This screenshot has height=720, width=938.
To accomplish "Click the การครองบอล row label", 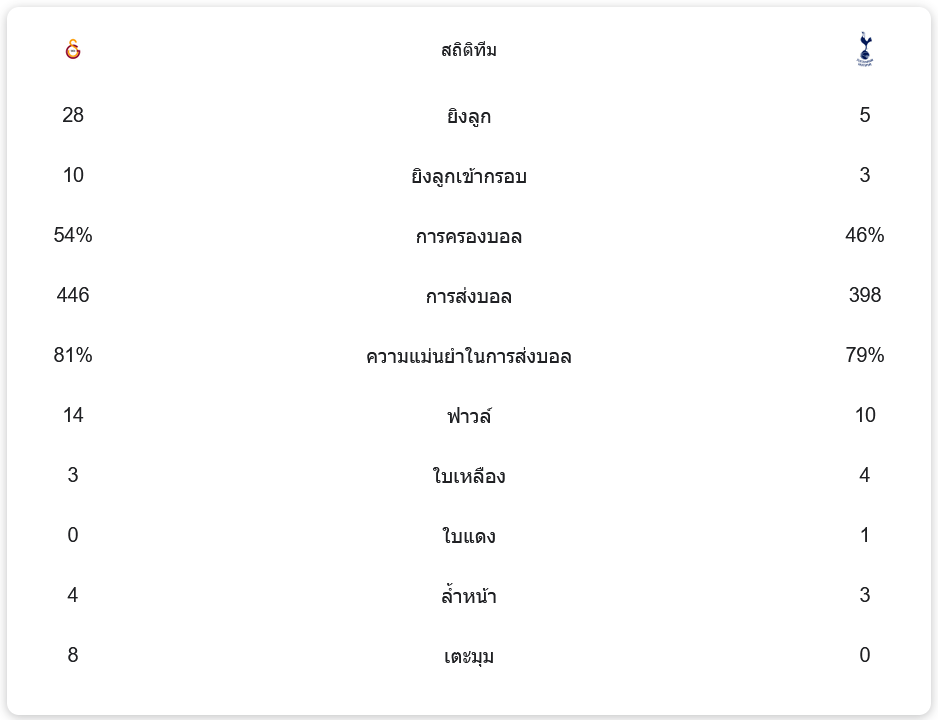I will (469, 236).
